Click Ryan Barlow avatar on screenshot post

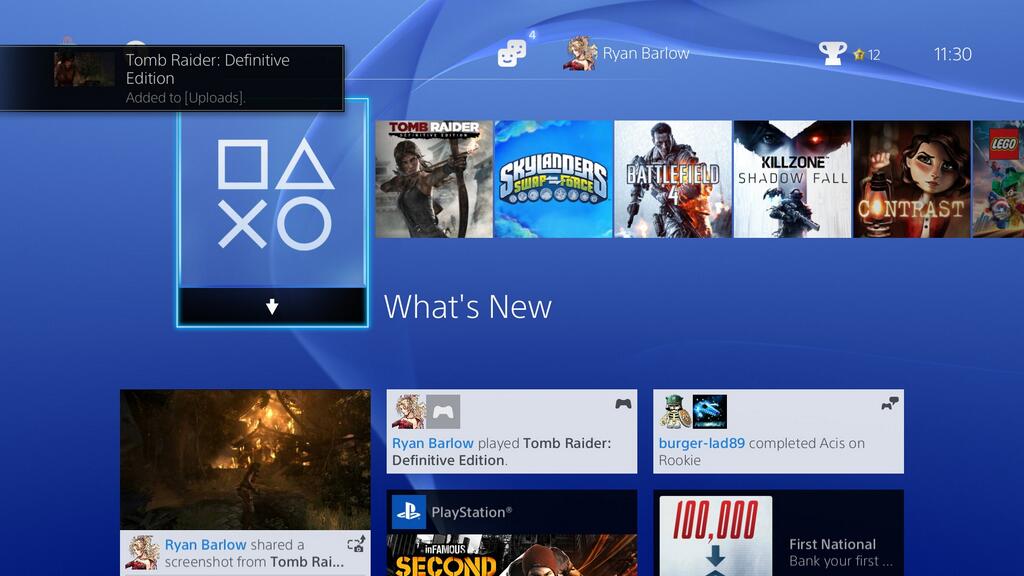(x=142, y=552)
